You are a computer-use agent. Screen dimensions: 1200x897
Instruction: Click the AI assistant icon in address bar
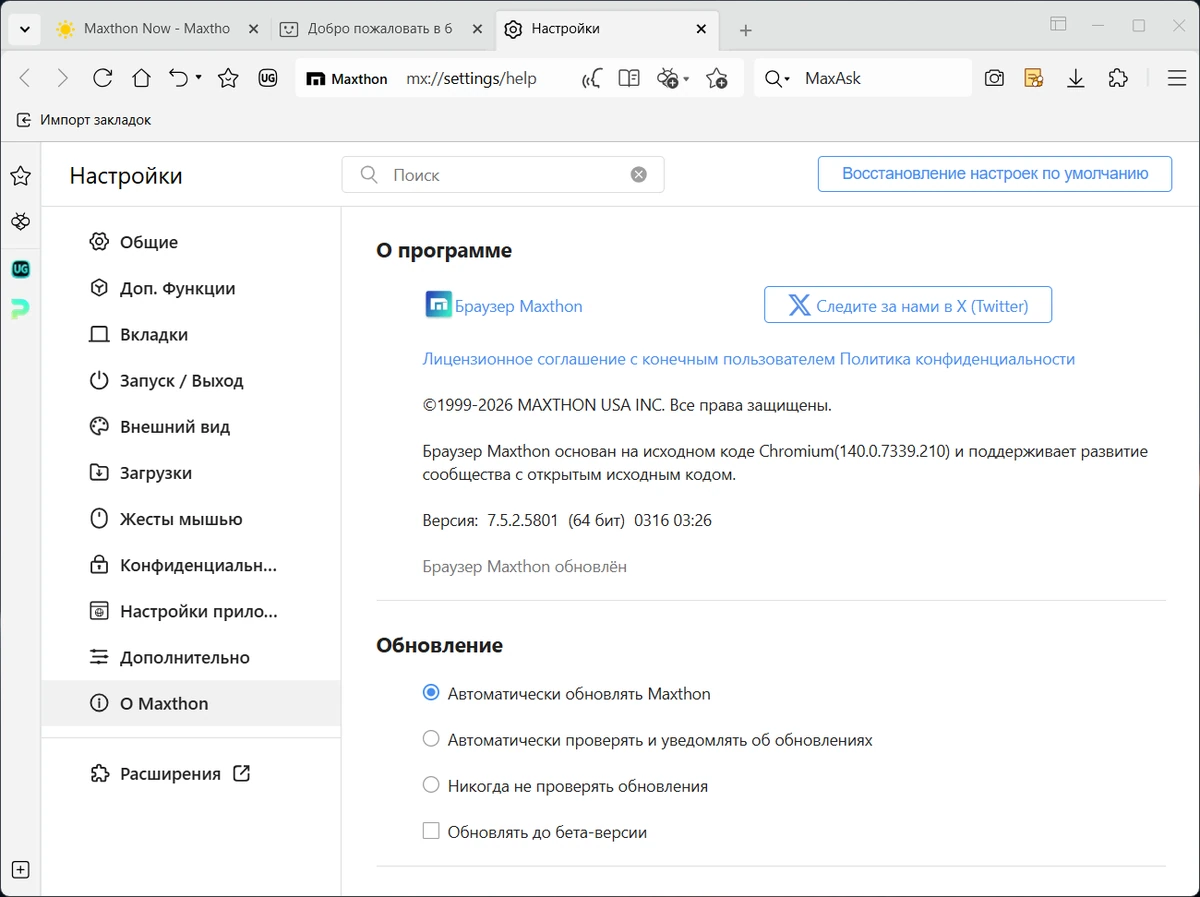(x=667, y=78)
